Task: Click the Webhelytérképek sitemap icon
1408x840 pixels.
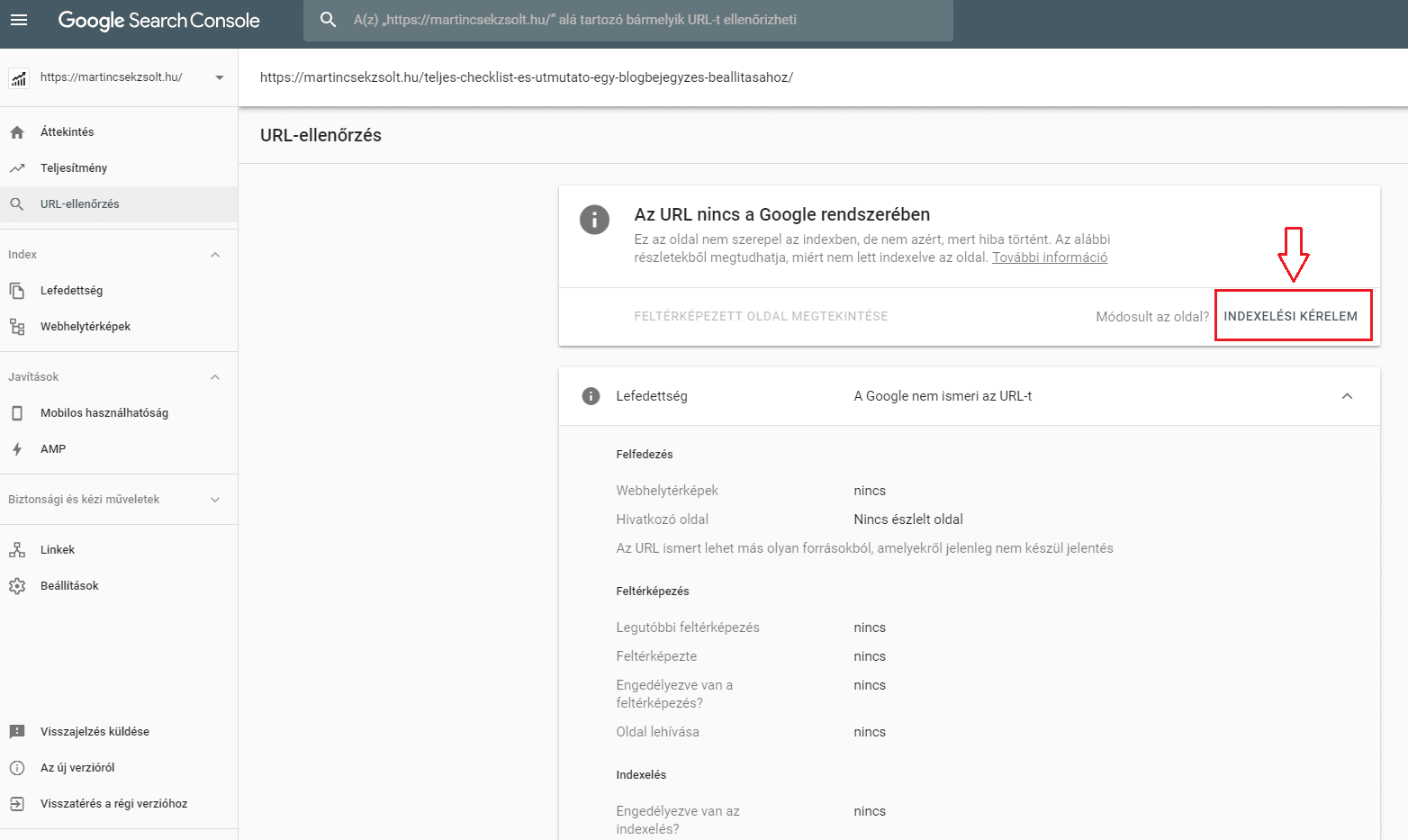Action: (17, 327)
